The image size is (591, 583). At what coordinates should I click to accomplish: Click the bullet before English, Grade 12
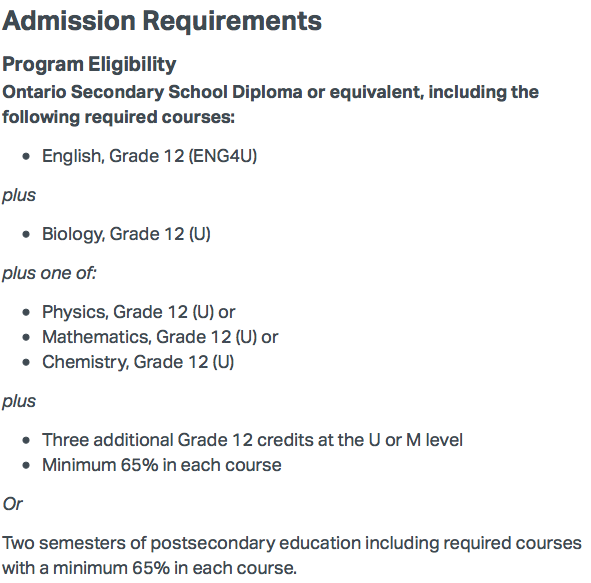[26, 156]
